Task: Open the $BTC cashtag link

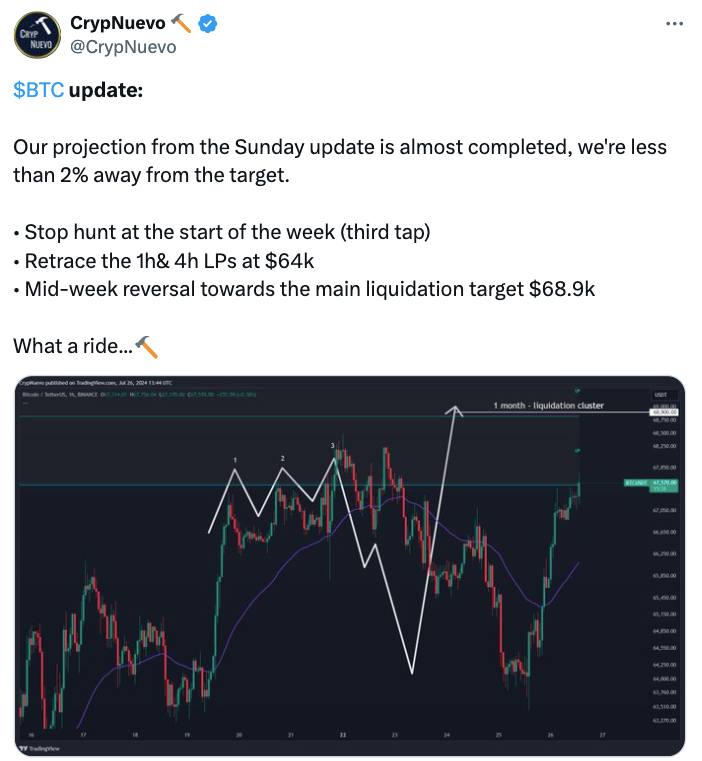Action: tap(38, 90)
